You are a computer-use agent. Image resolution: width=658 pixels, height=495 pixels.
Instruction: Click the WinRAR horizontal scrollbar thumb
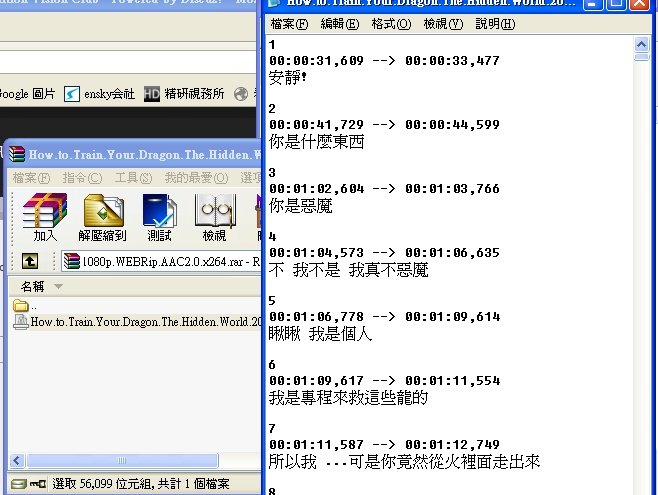point(122,461)
